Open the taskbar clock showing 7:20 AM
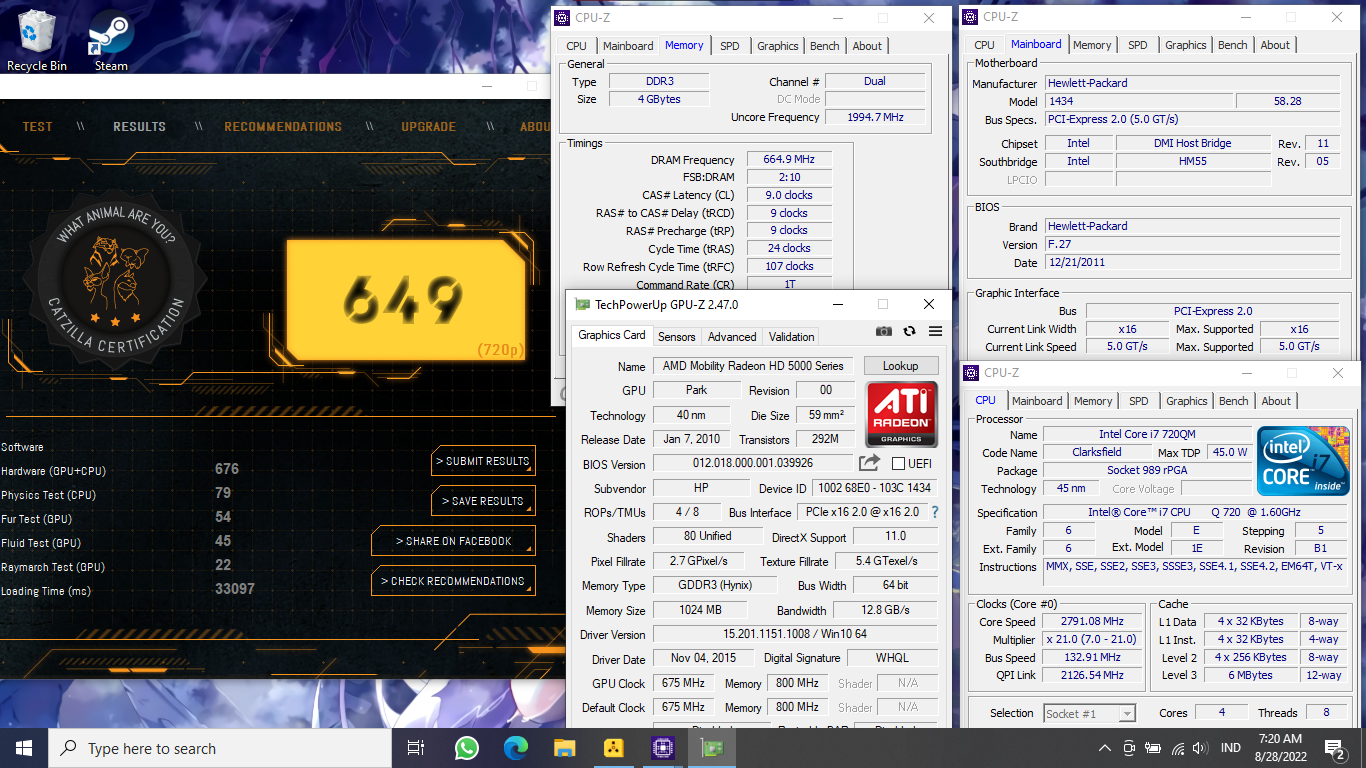Image resolution: width=1366 pixels, height=768 pixels. [x=1279, y=748]
